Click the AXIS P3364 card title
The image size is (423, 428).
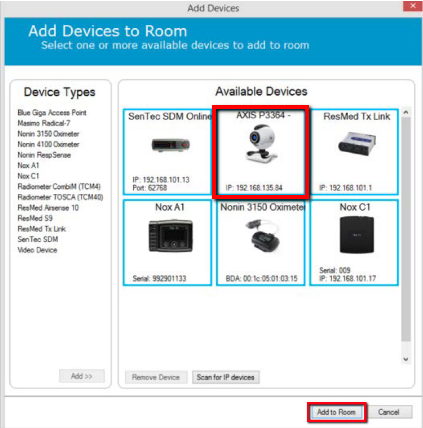pyautogui.click(x=264, y=115)
